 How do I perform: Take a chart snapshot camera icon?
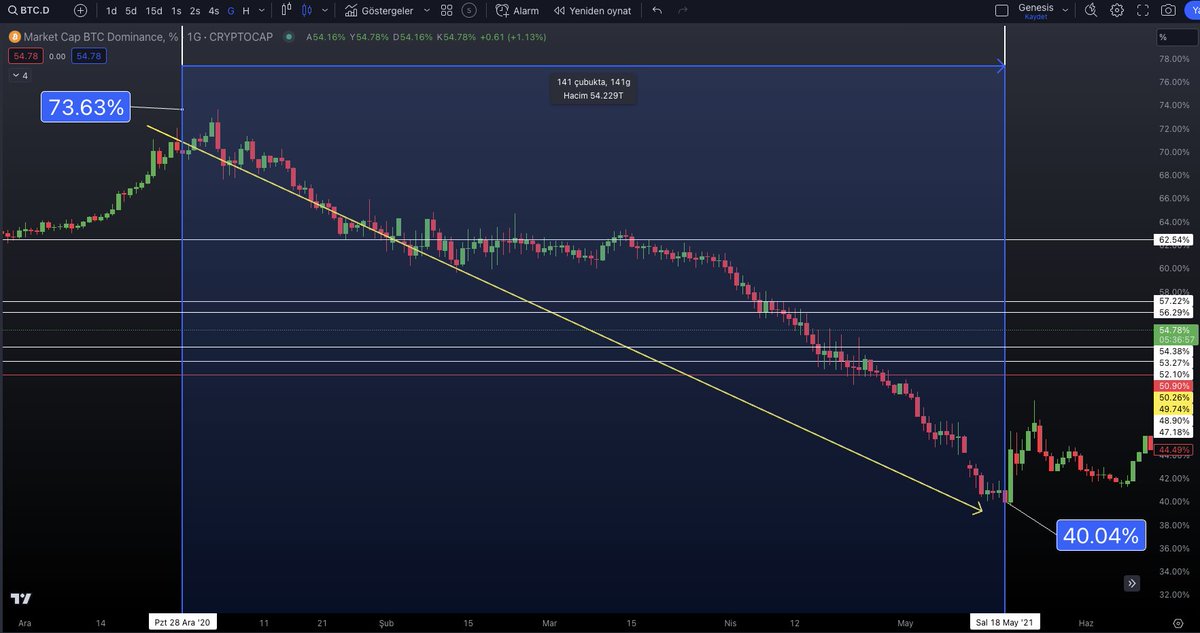1168,10
